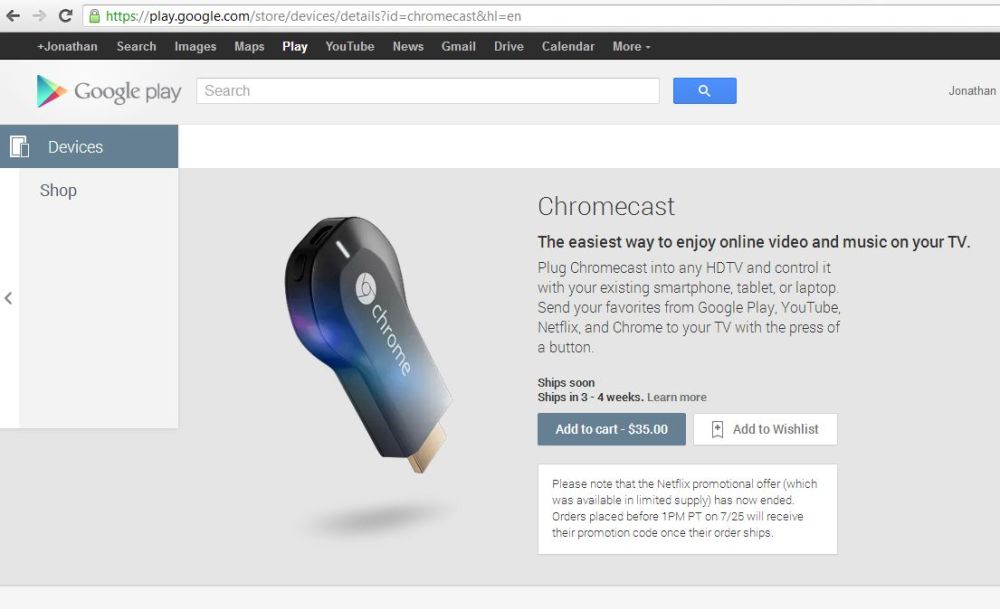Open the Jonathan account menu
The height and width of the screenshot is (609, 1000).
coord(971,91)
